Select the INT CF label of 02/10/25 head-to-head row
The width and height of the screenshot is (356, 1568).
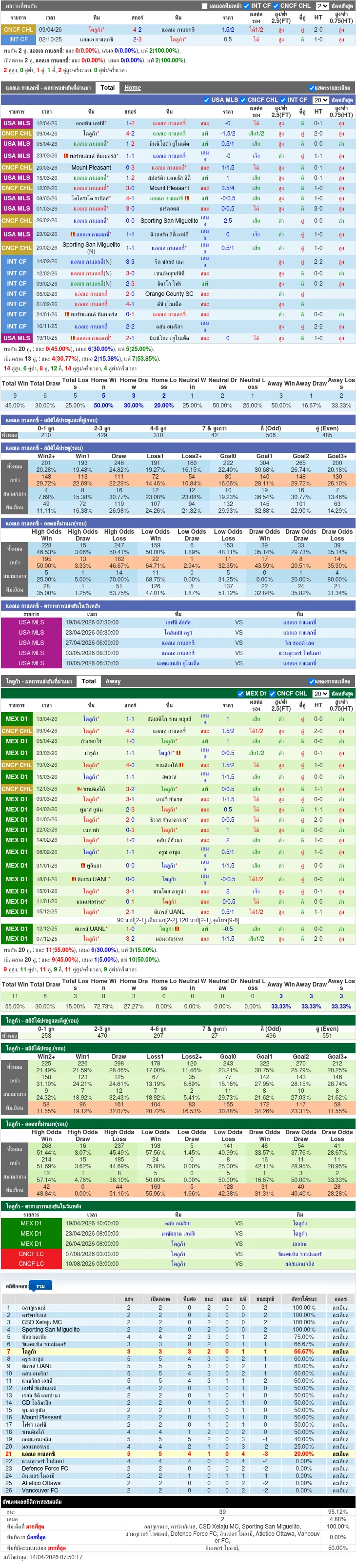(18, 39)
